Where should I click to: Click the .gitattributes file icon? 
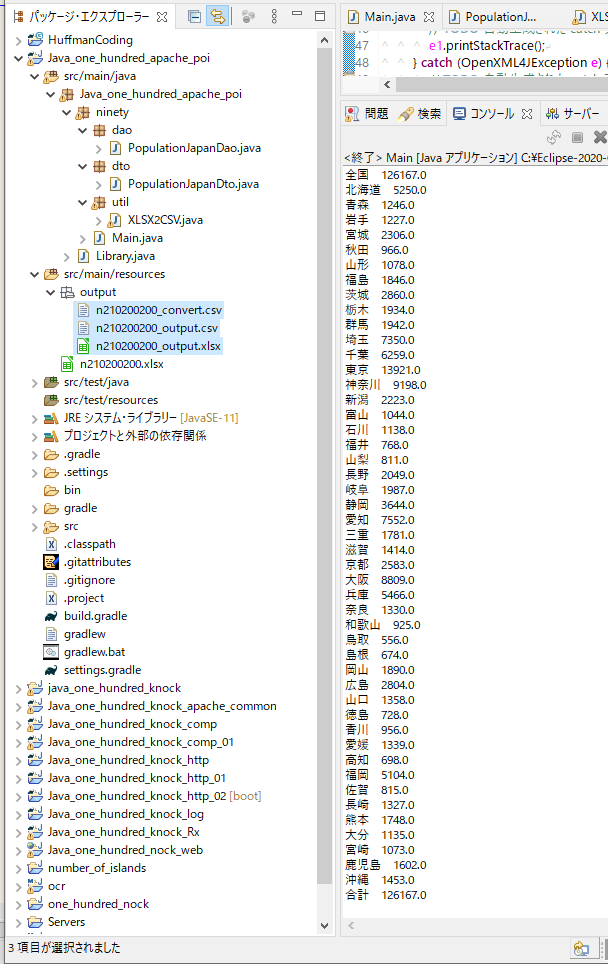tap(51, 562)
